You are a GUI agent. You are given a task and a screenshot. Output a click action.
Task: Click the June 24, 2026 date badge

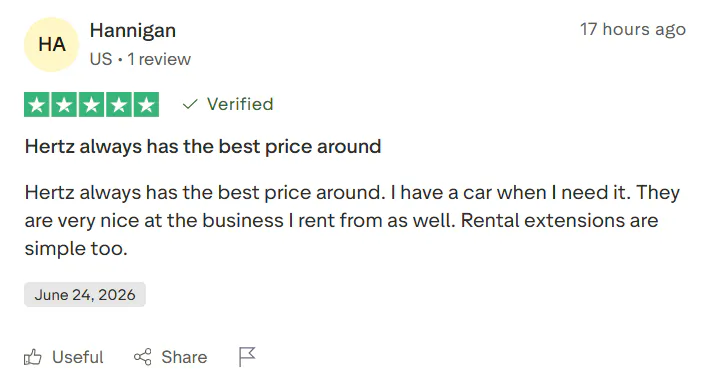pos(85,295)
